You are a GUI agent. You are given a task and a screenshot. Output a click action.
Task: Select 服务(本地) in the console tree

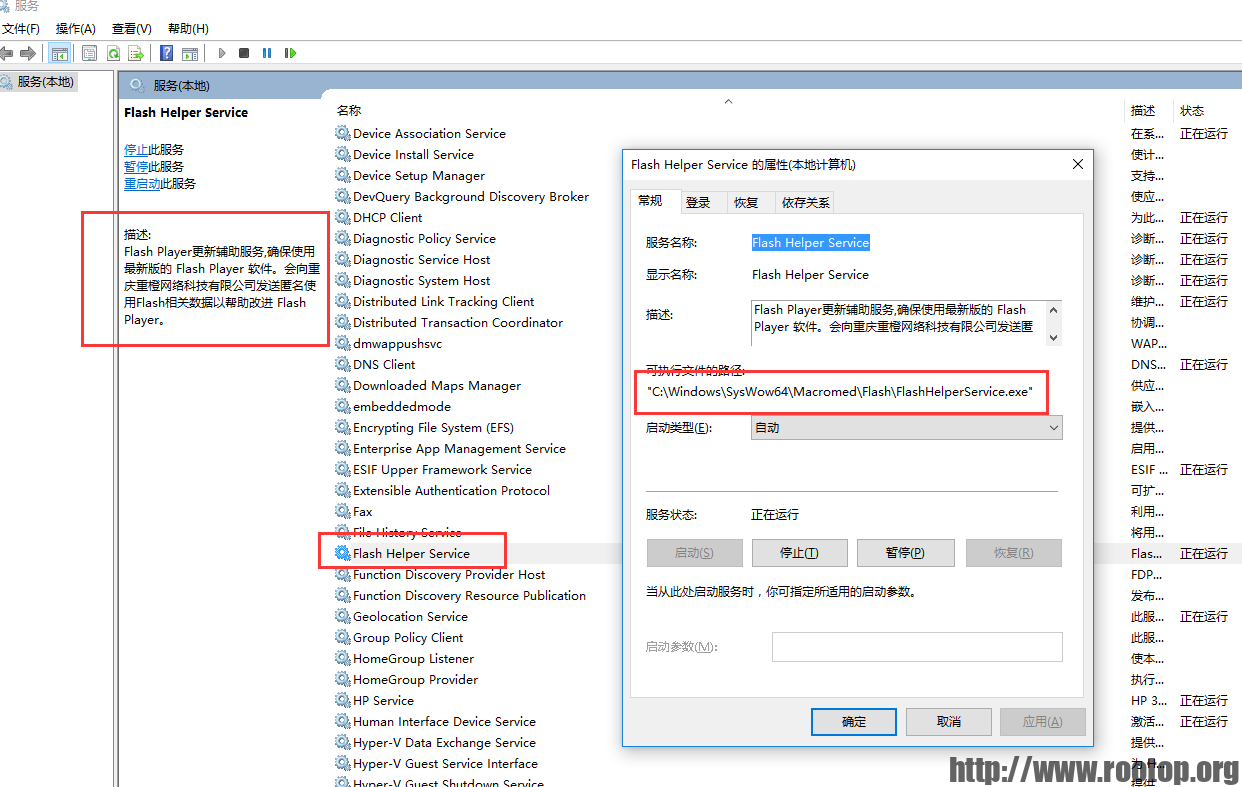pyautogui.click(x=45, y=82)
